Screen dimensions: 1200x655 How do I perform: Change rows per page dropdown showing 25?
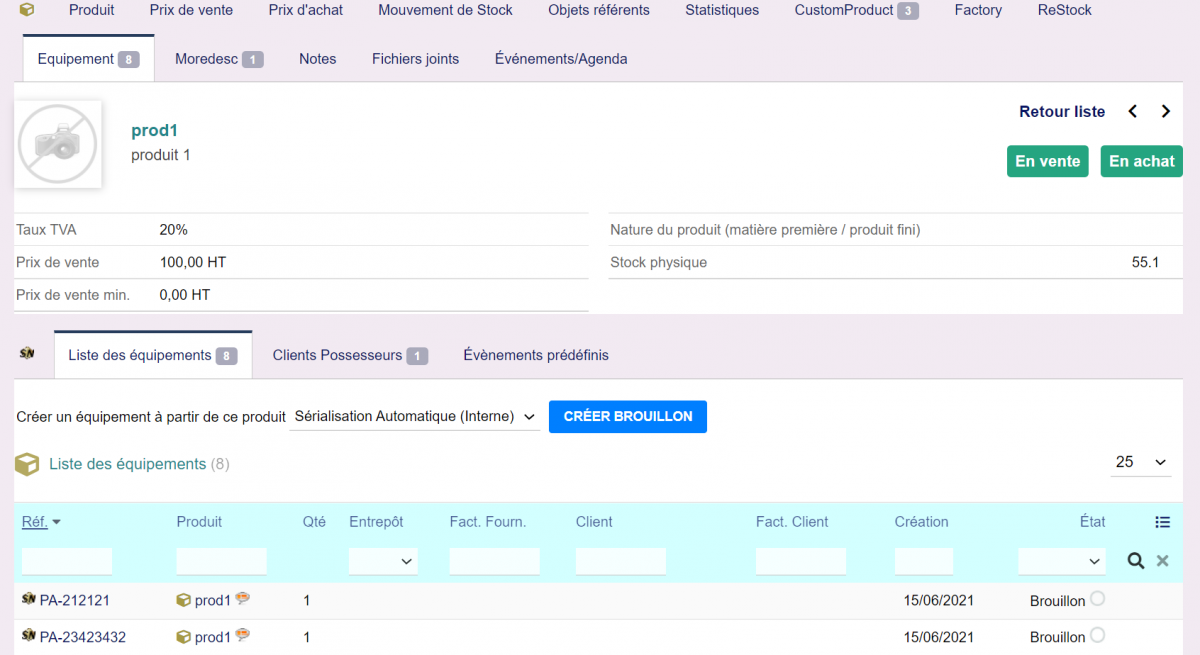point(1141,462)
